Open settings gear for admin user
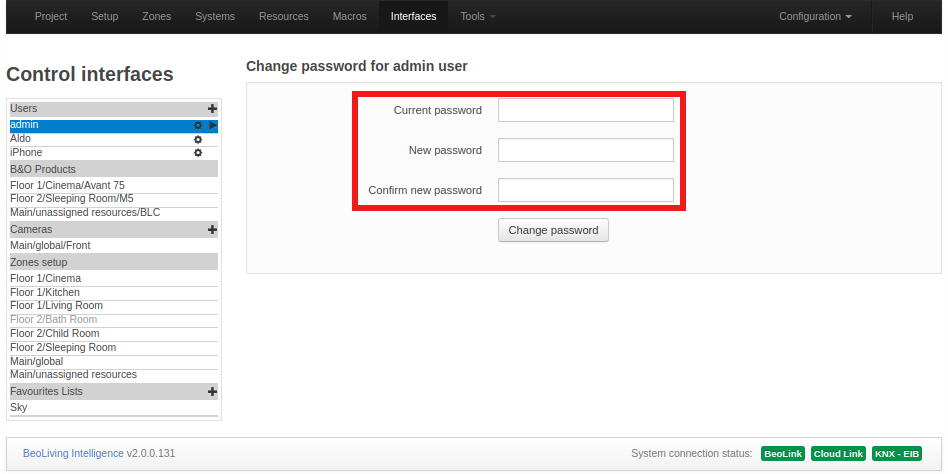 pos(198,125)
